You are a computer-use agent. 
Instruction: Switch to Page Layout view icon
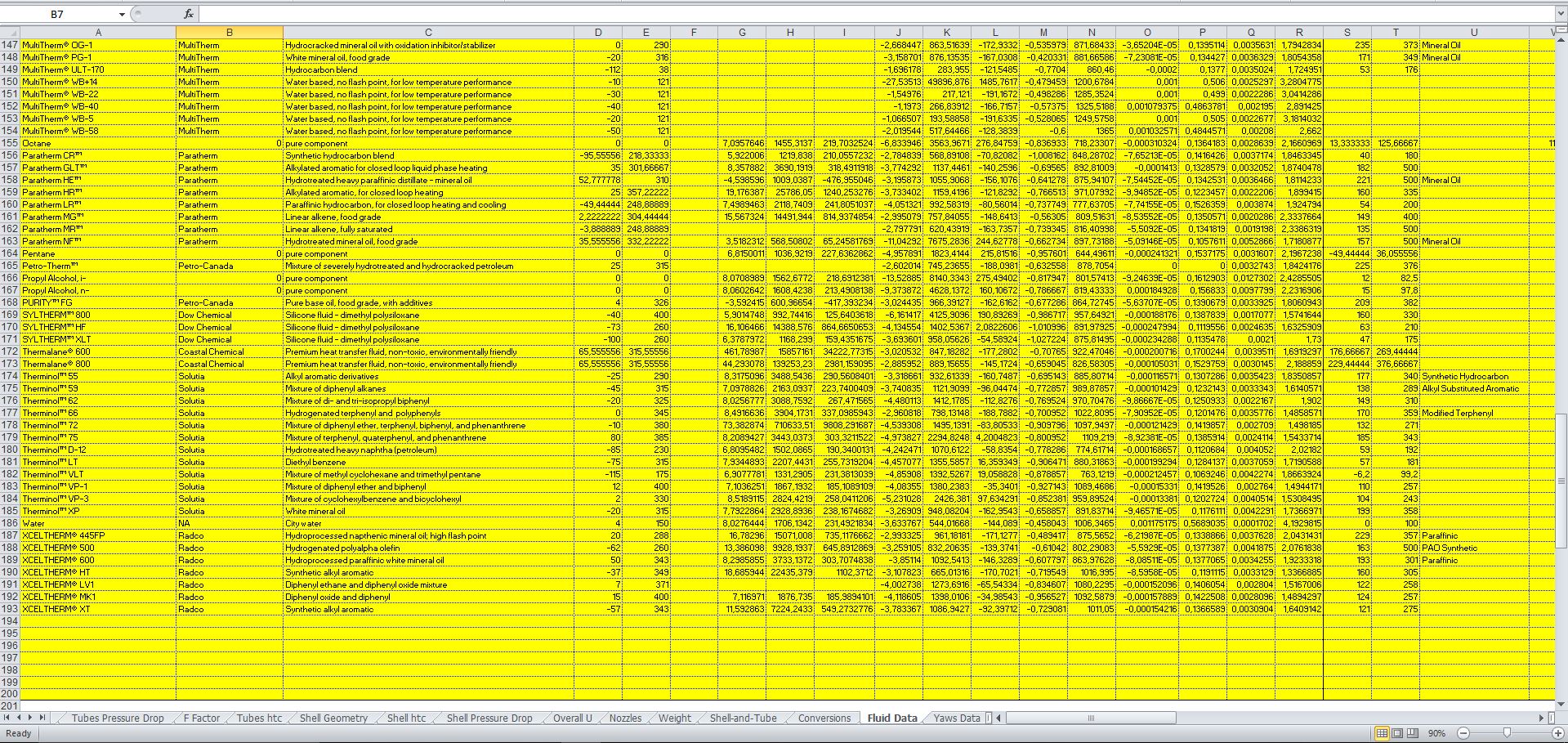click(x=1397, y=733)
